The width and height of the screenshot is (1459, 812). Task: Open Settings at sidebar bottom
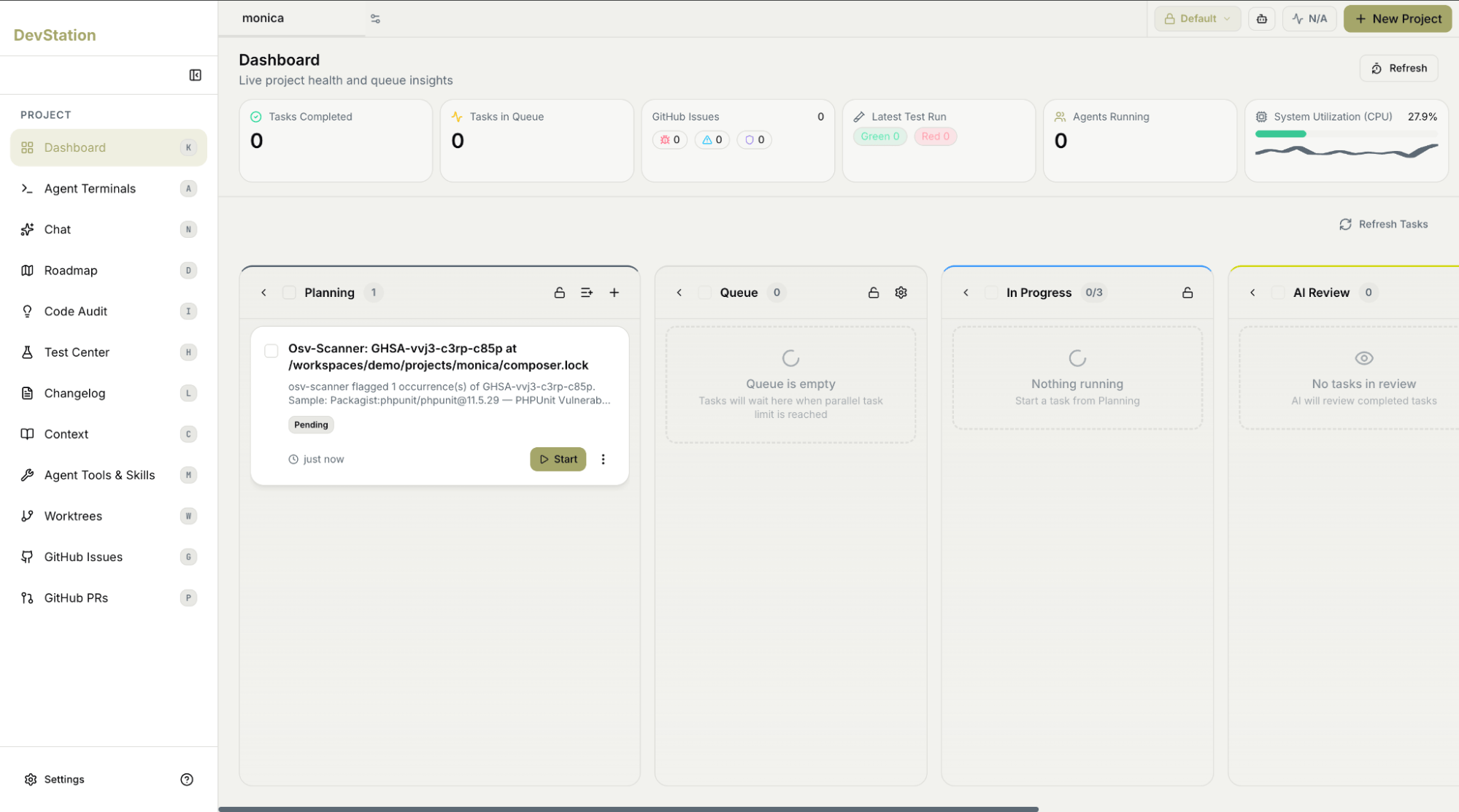pyautogui.click(x=54, y=779)
